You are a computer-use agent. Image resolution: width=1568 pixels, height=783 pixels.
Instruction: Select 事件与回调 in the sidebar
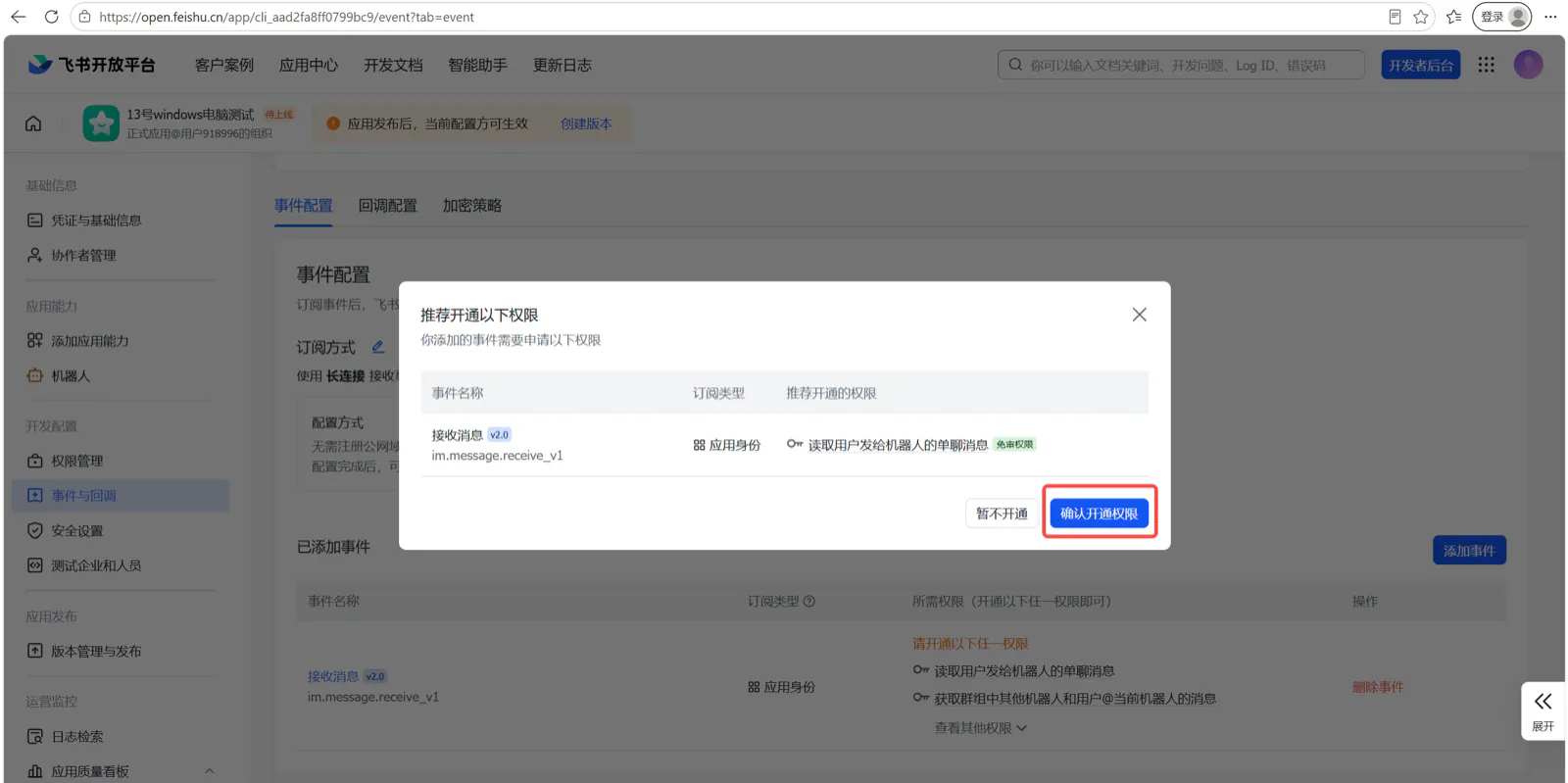pos(122,496)
